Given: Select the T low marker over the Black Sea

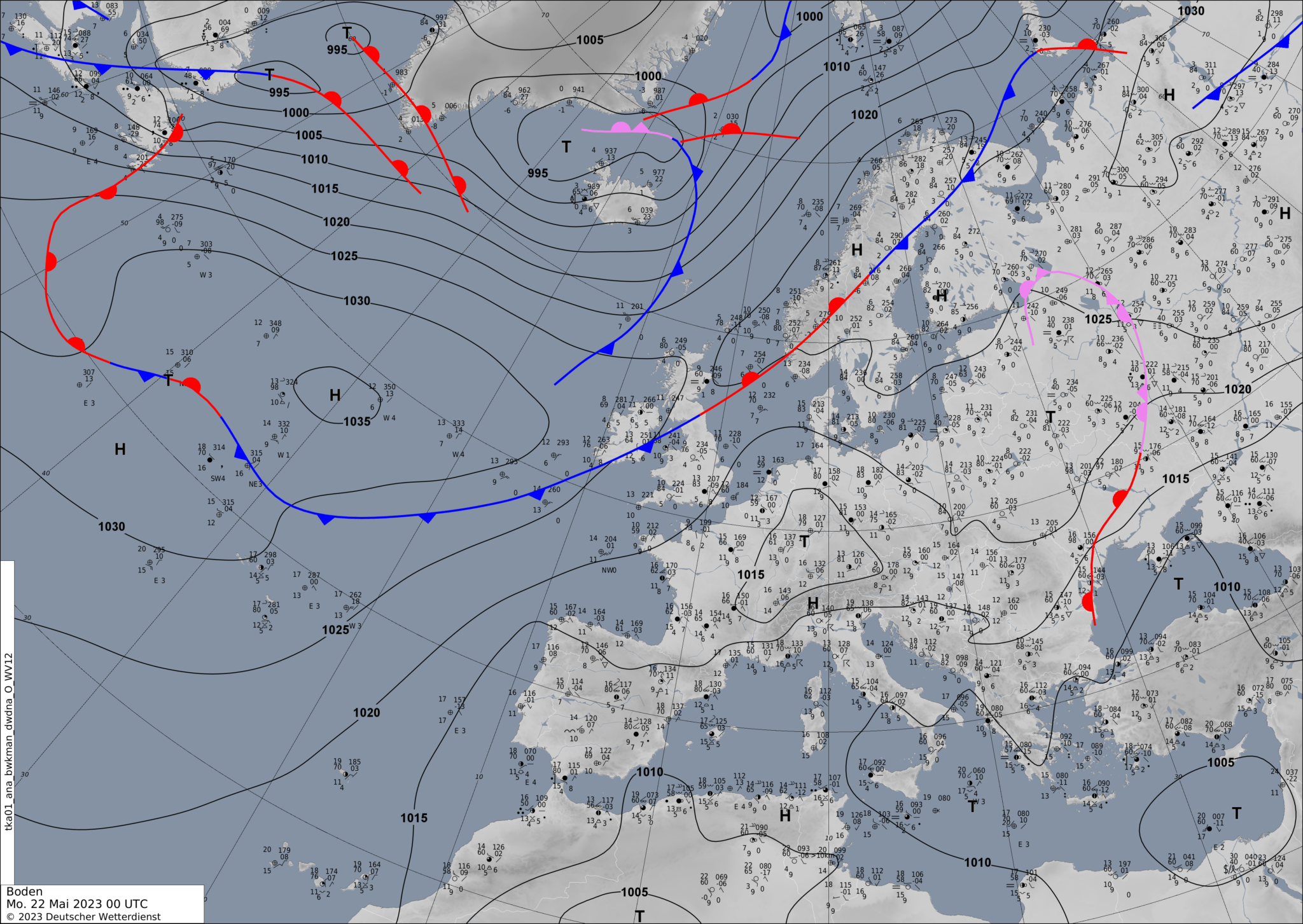Looking at the screenshot, I should 1178,584.
